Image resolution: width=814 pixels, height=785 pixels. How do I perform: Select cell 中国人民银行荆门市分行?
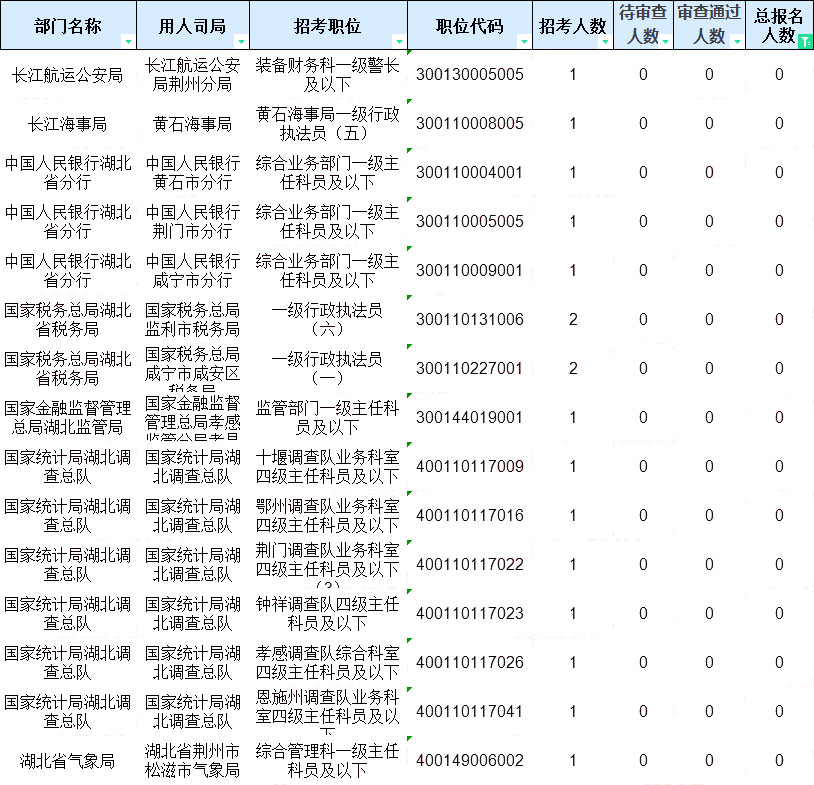tap(193, 222)
